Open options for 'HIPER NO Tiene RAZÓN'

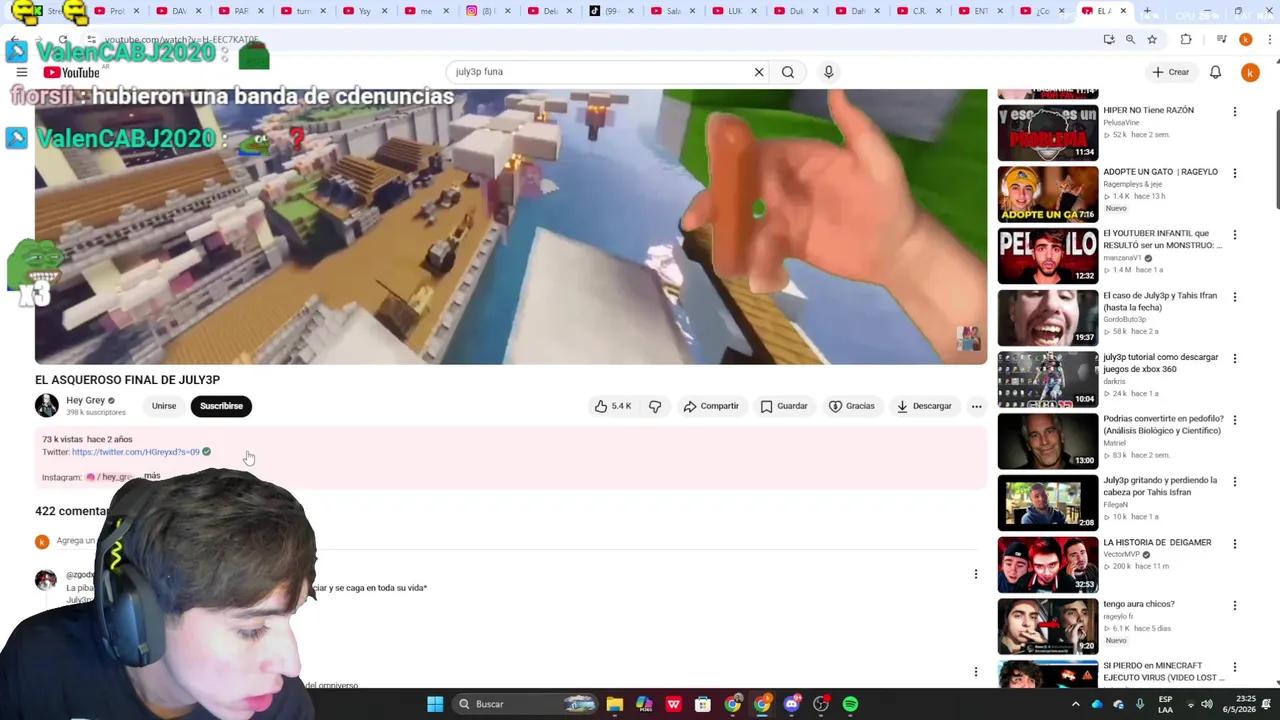(x=1234, y=112)
